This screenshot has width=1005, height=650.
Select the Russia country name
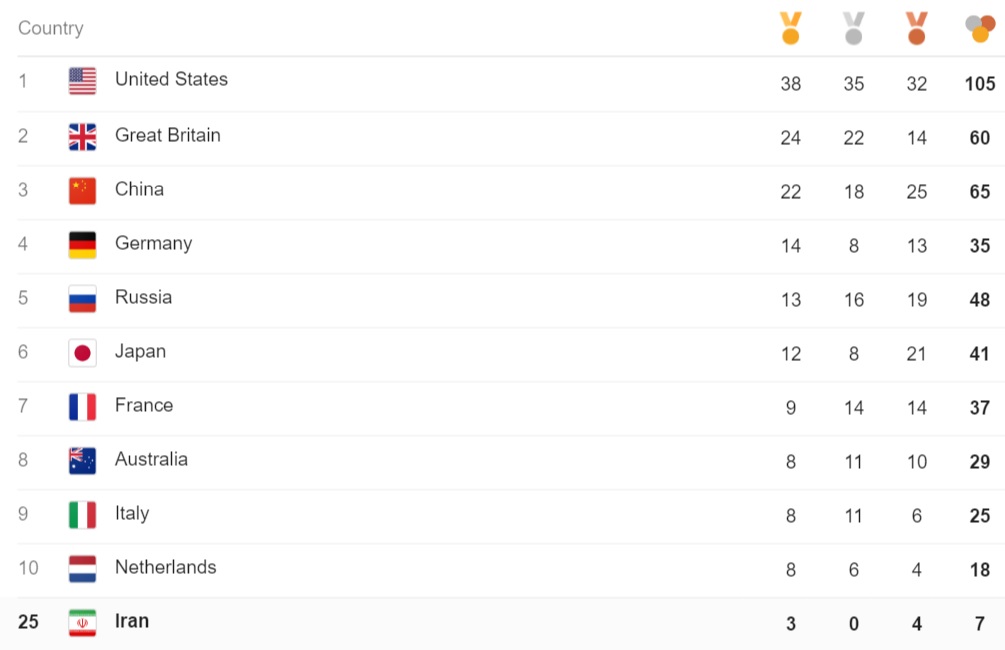pyautogui.click(x=144, y=297)
